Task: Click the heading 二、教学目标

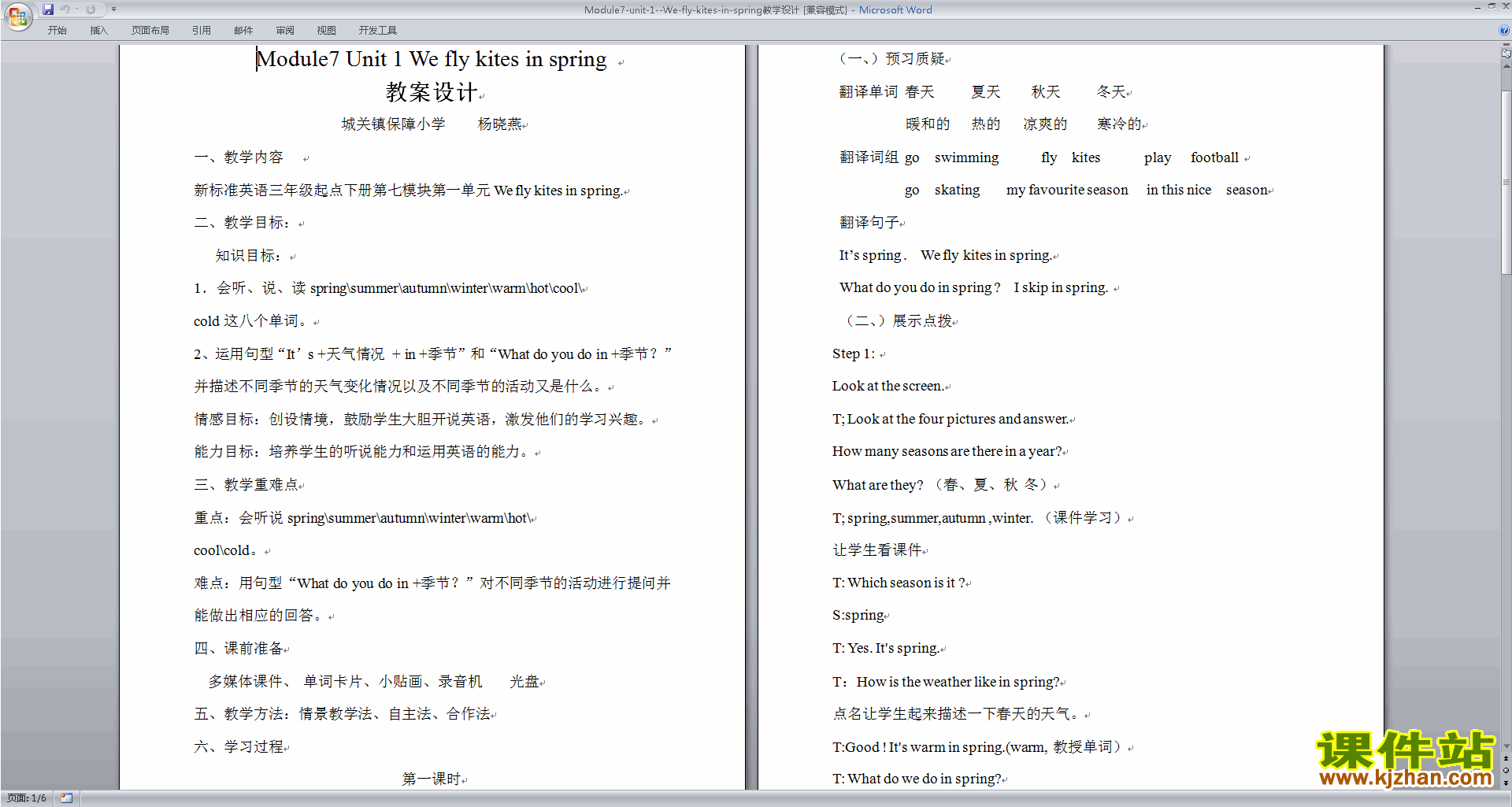Action: click(243, 223)
